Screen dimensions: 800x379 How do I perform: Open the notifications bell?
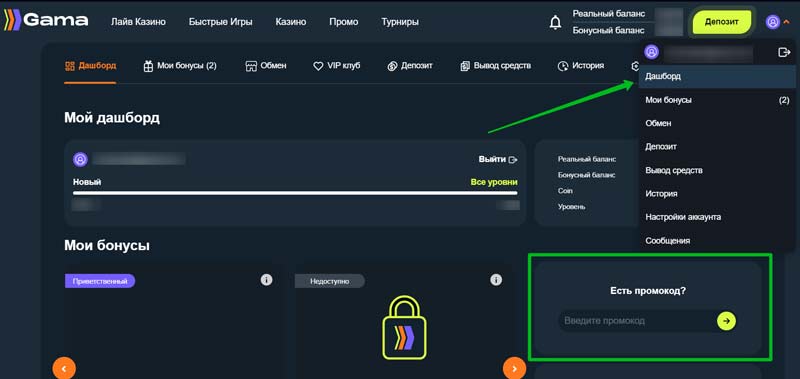[x=555, y=22]
